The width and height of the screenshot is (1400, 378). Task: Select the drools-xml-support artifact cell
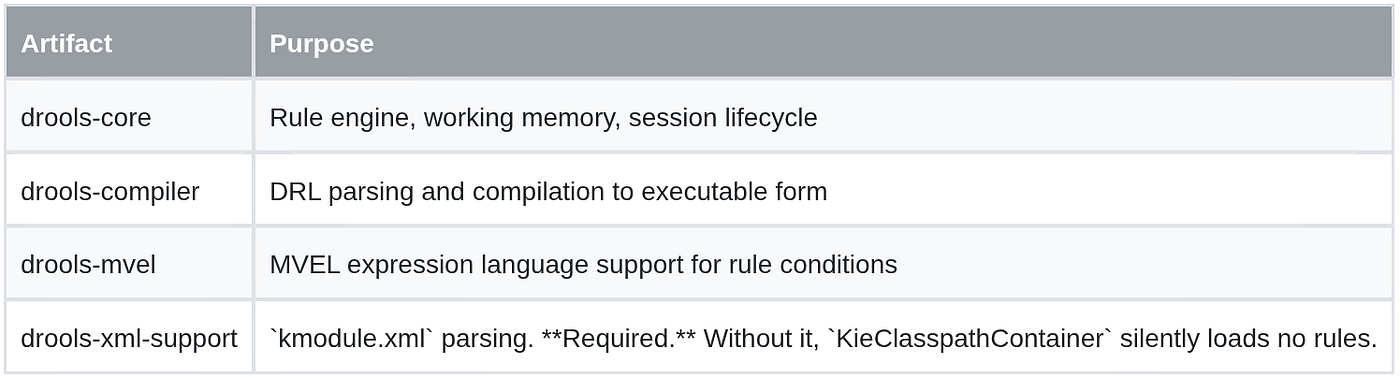pos(129,338)
